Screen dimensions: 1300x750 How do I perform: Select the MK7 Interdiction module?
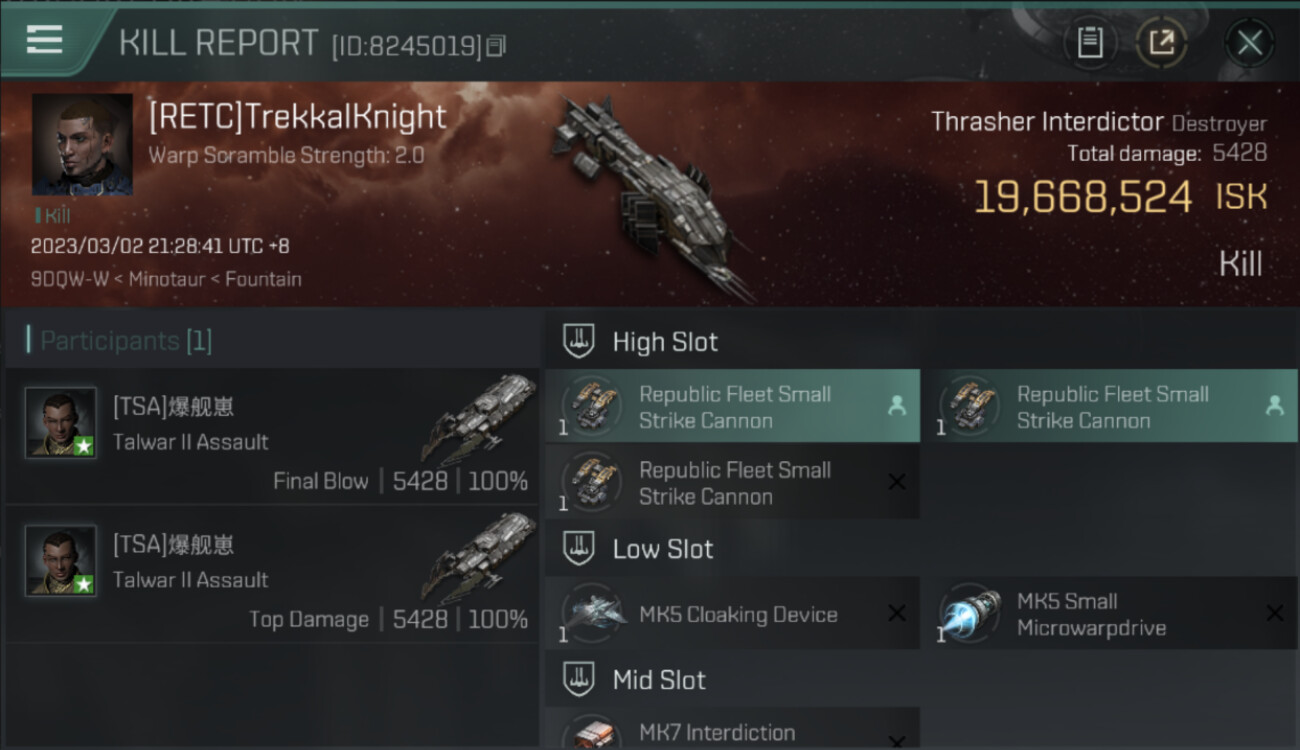tap(732, 729)
